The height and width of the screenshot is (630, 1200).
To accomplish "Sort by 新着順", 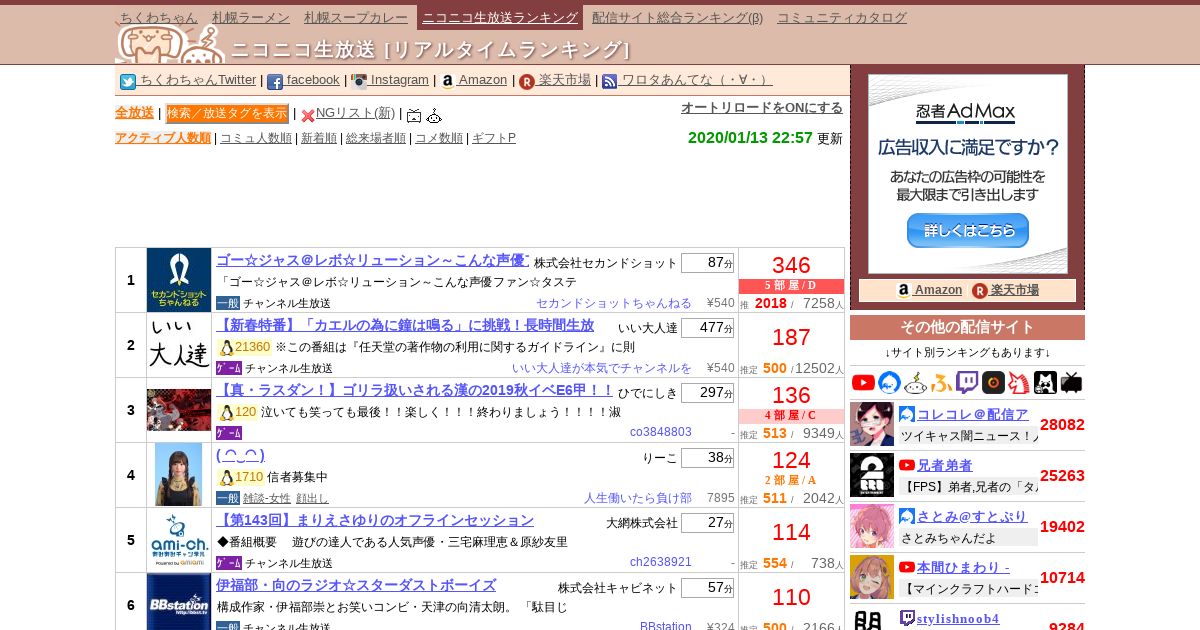I will point(319,138).
